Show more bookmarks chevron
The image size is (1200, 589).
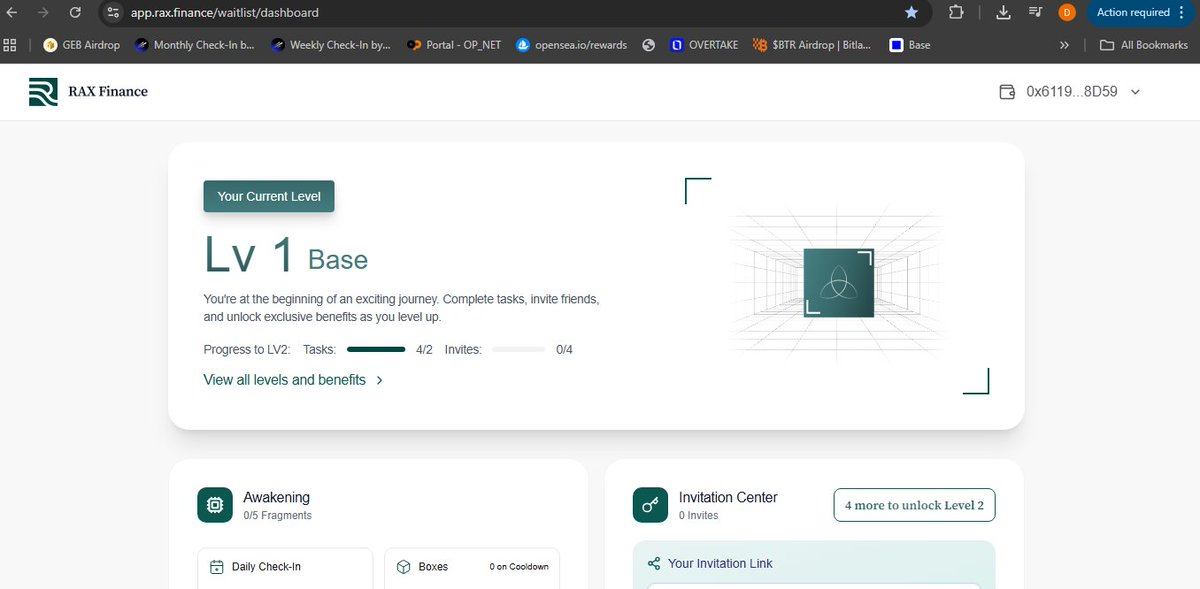pos(1064,45)
